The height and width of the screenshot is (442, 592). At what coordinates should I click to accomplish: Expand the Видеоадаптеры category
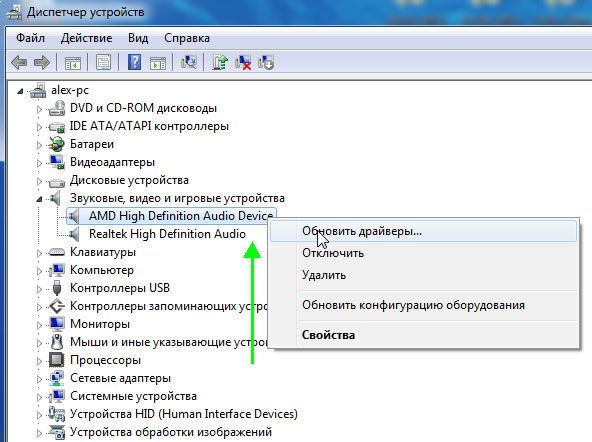39,163
